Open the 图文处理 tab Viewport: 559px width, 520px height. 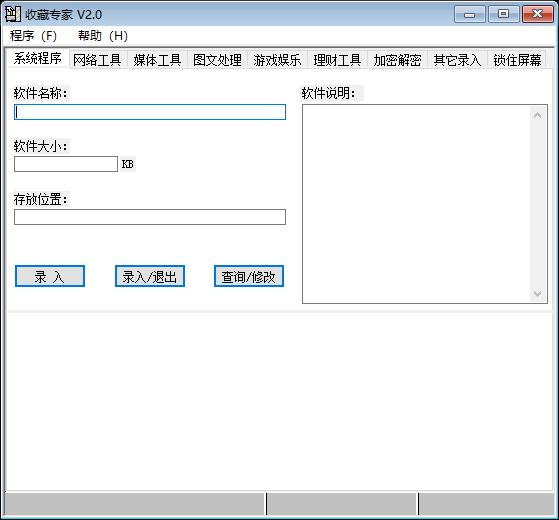pyautogui.click(x=217, y=60)
